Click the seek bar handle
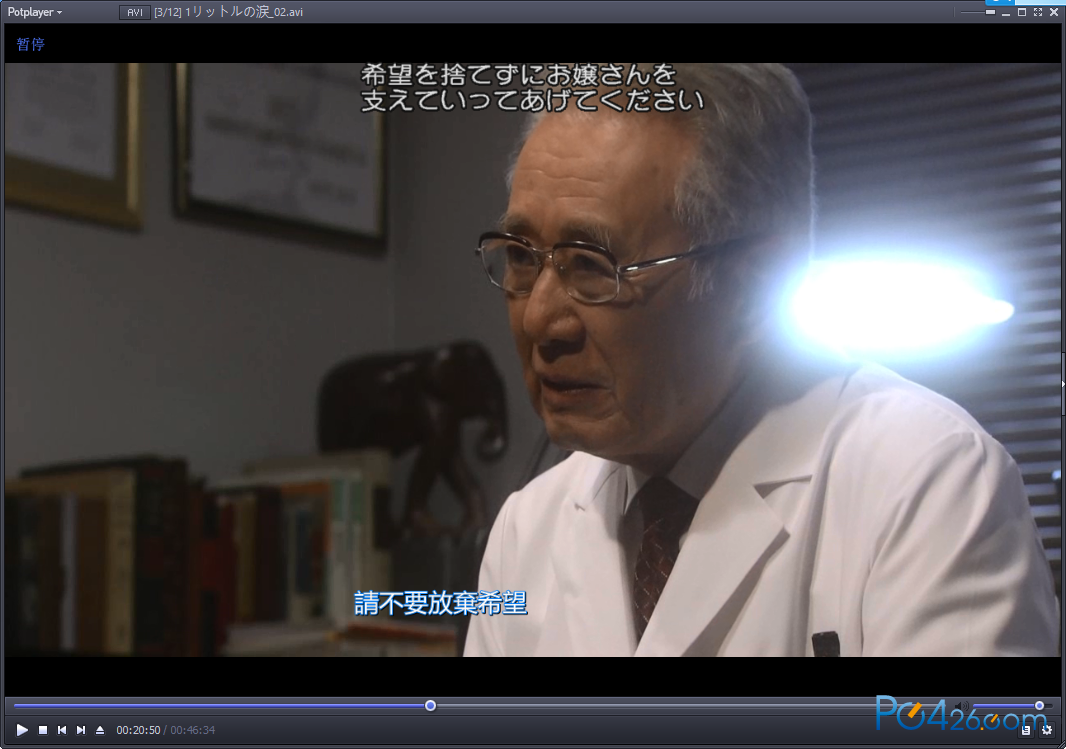The height and width of the screenshot is (749, 1066). pos(430,706)
